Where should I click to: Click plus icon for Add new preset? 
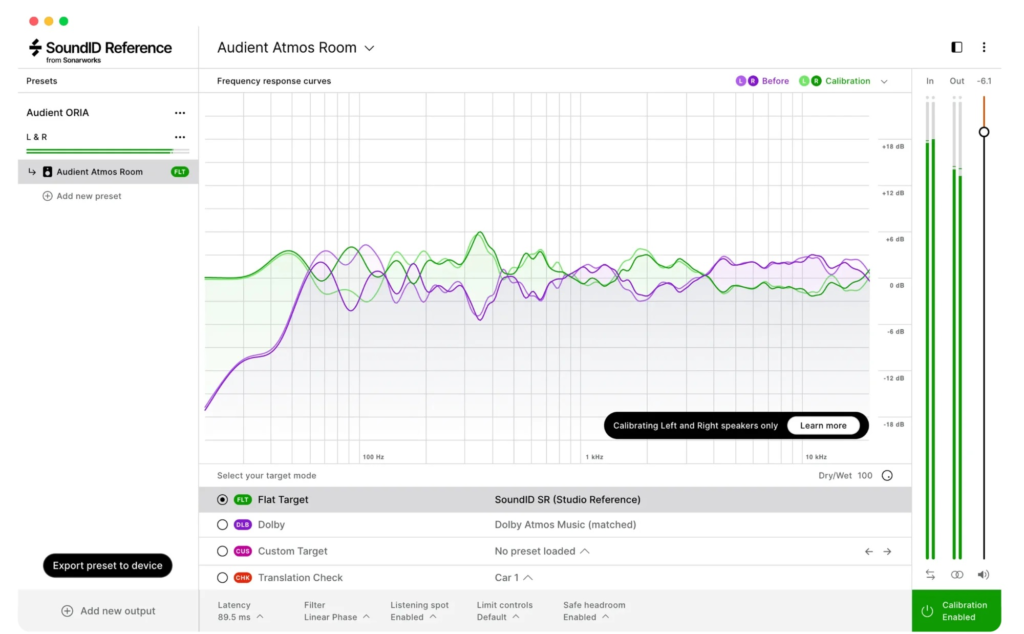(47, 196)
